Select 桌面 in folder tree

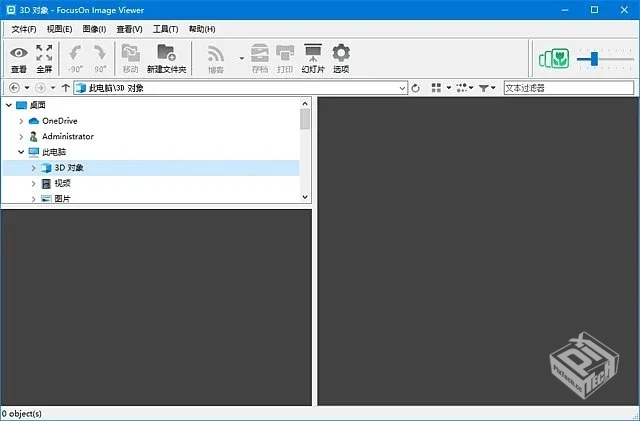[x=38, y=105]
